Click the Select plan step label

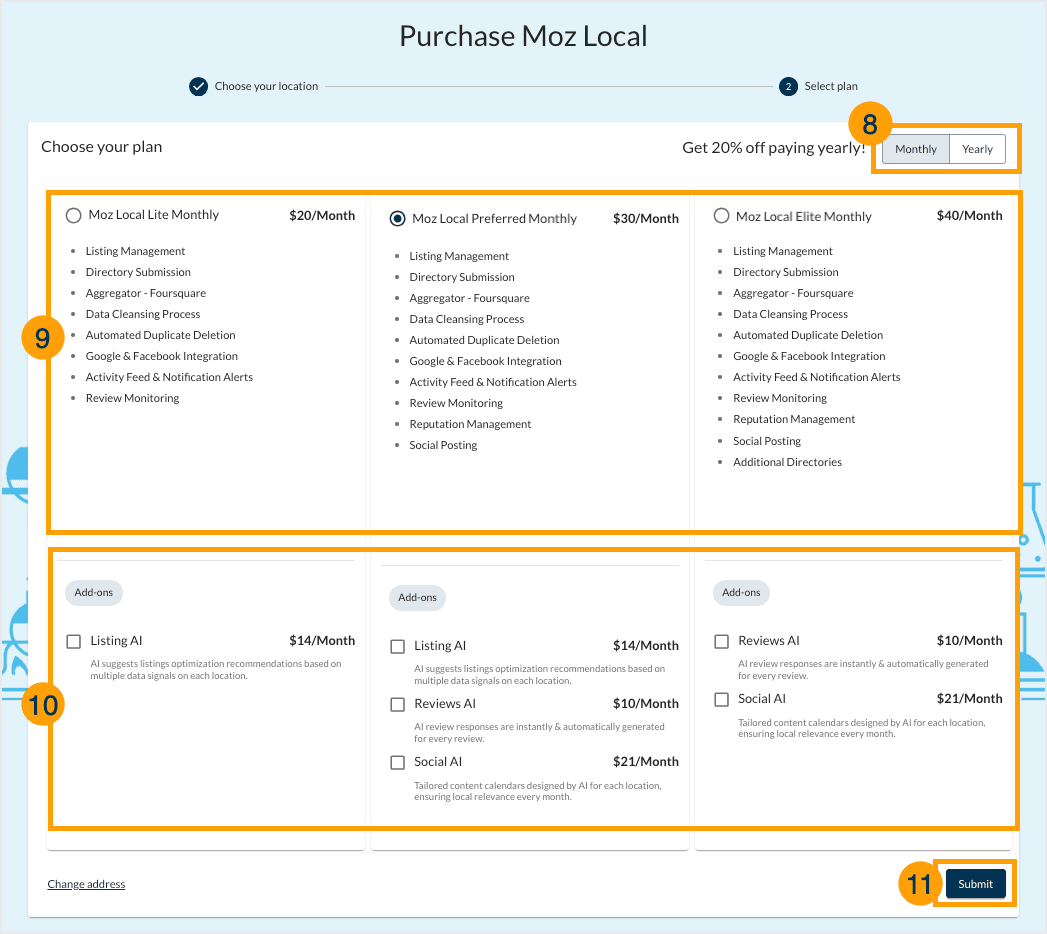829,86
